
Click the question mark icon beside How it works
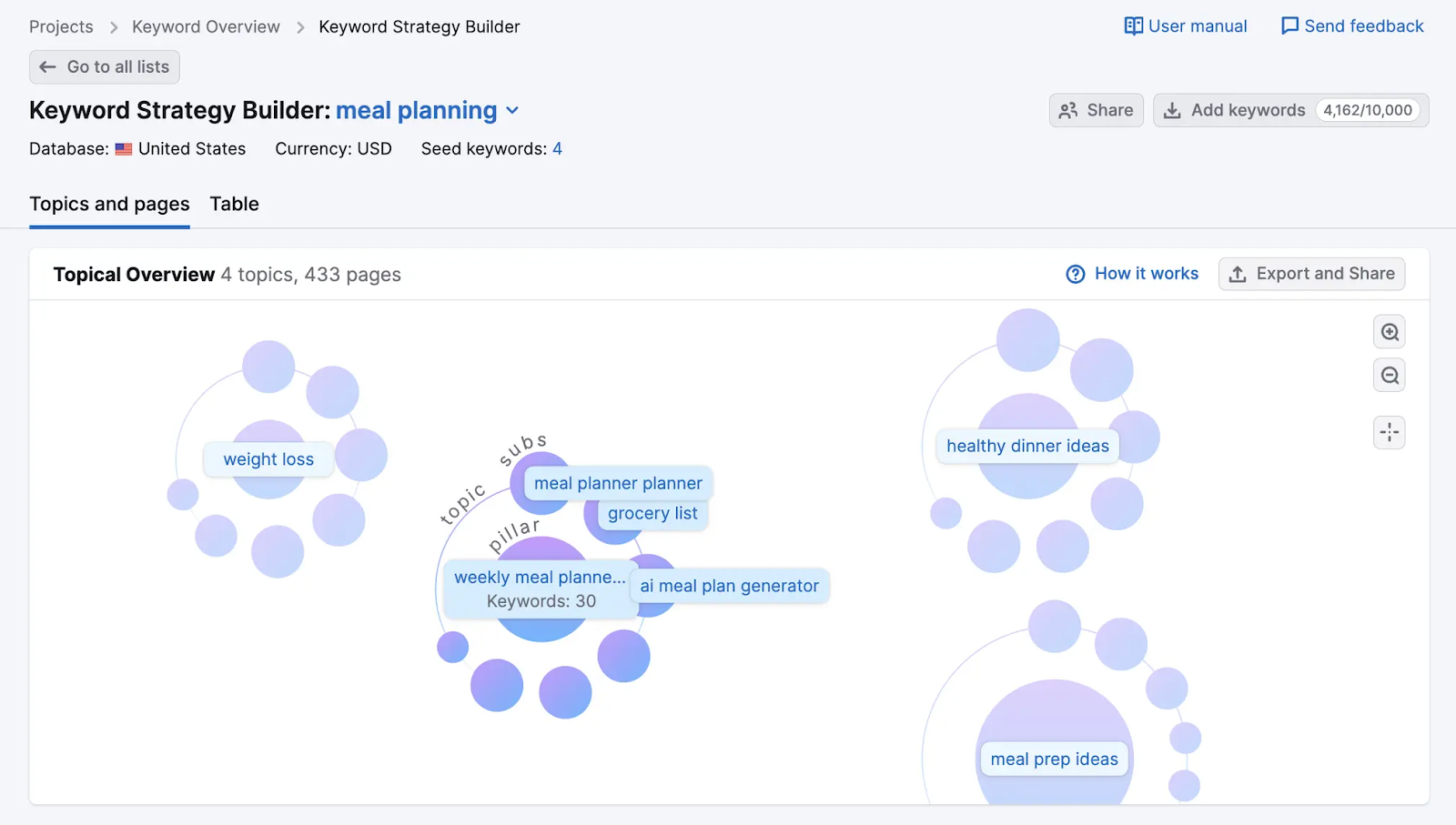point(1076,273)
